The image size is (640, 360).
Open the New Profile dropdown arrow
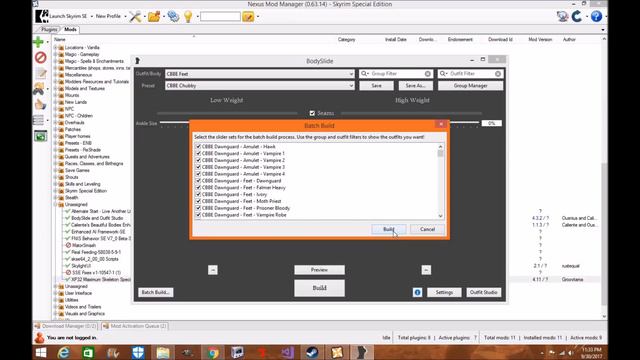click(x=125, y=16)
